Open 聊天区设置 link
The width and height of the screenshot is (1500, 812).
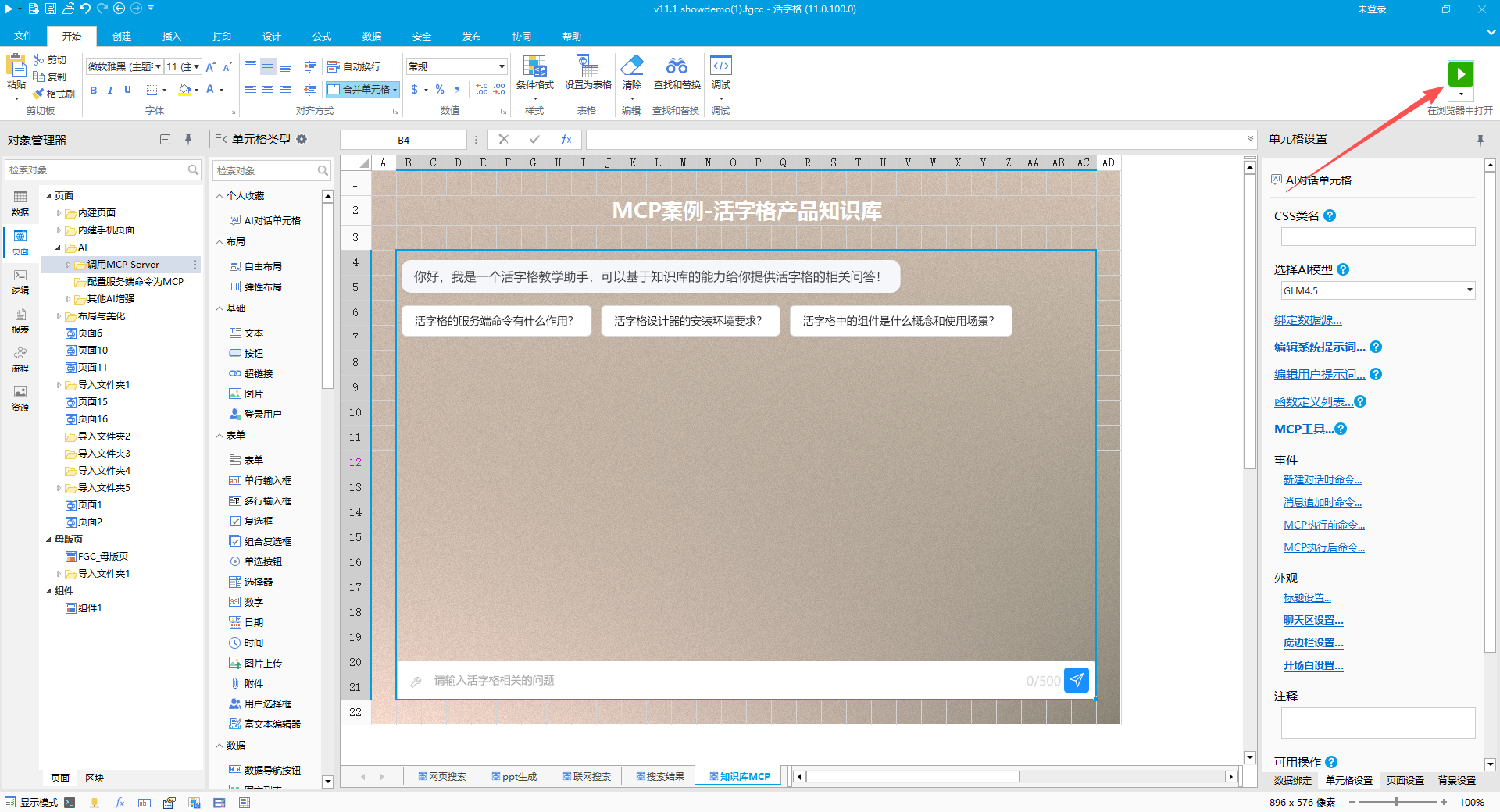[x=1313, y=620]
